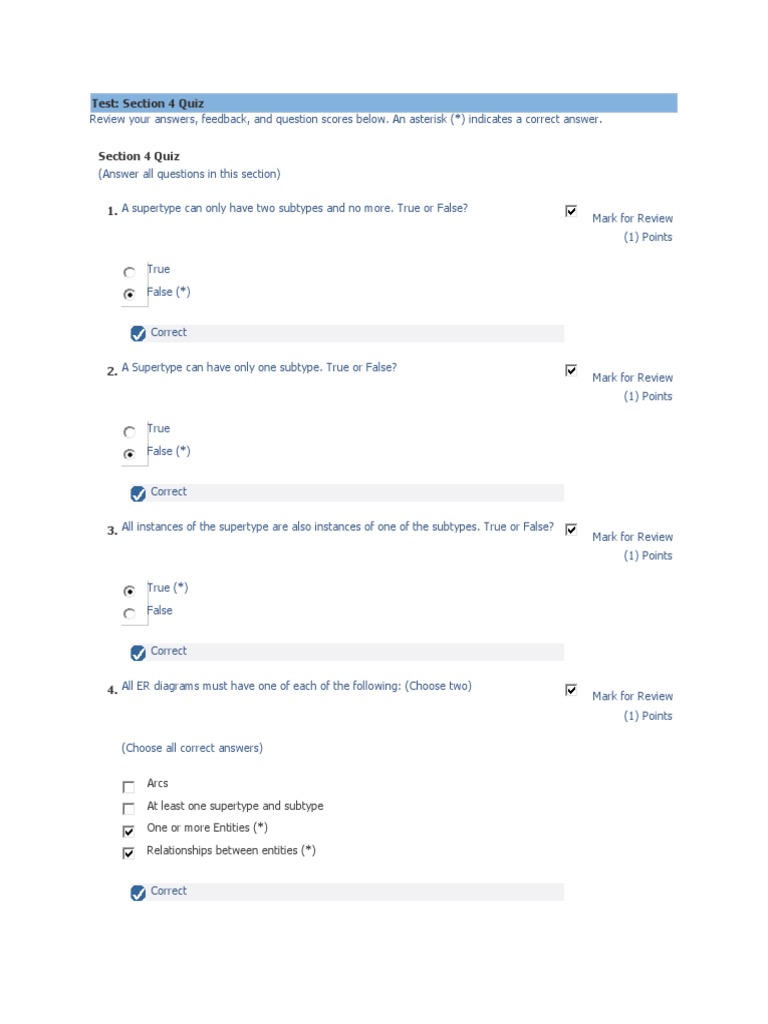Click the Correct checkmark icon under question 3
This screenshot has height=1024, width=768.
point(138,653)
